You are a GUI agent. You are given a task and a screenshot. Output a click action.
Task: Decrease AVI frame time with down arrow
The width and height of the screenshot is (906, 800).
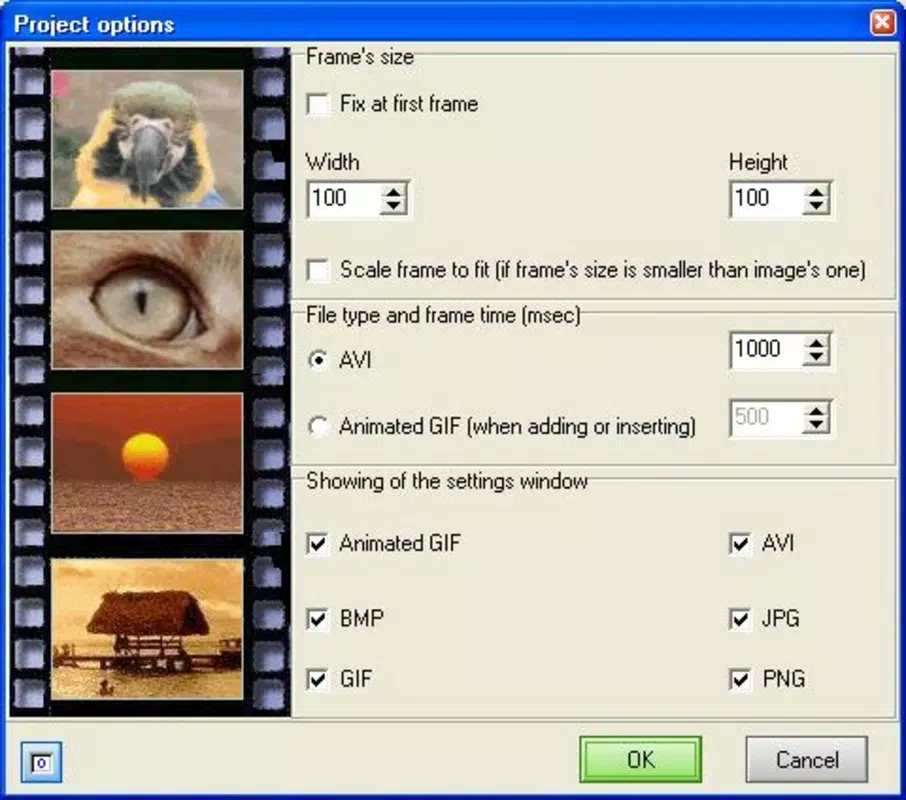pos(816,358)
